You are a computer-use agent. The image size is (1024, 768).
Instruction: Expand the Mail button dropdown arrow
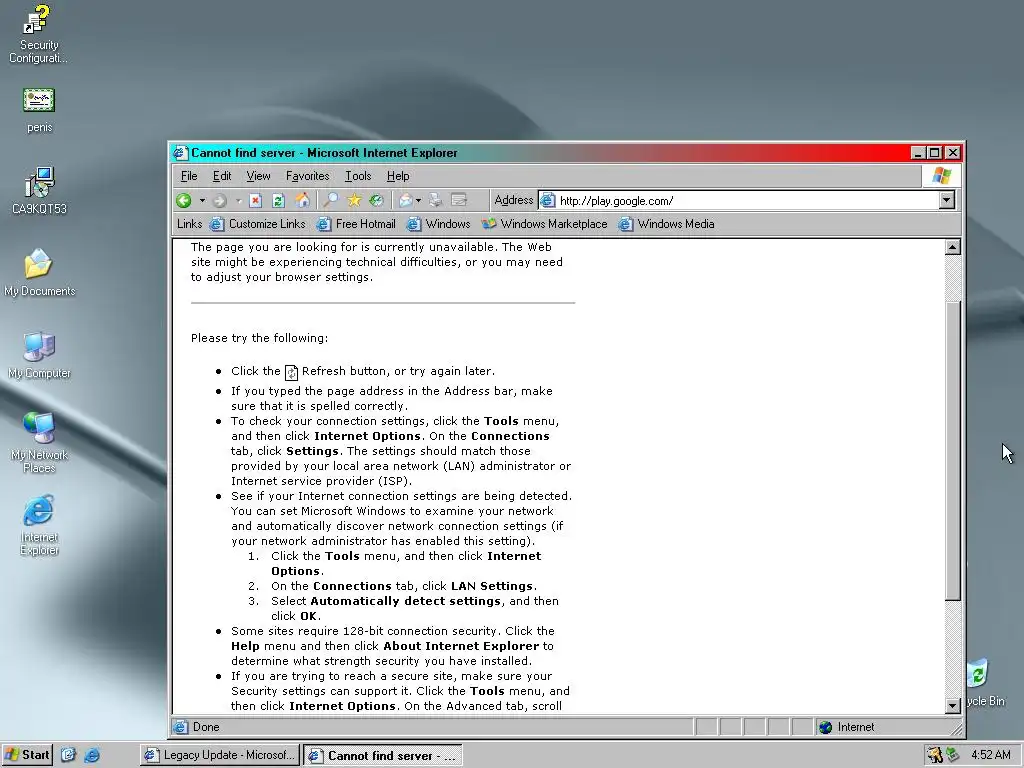(x=419, y=200)
